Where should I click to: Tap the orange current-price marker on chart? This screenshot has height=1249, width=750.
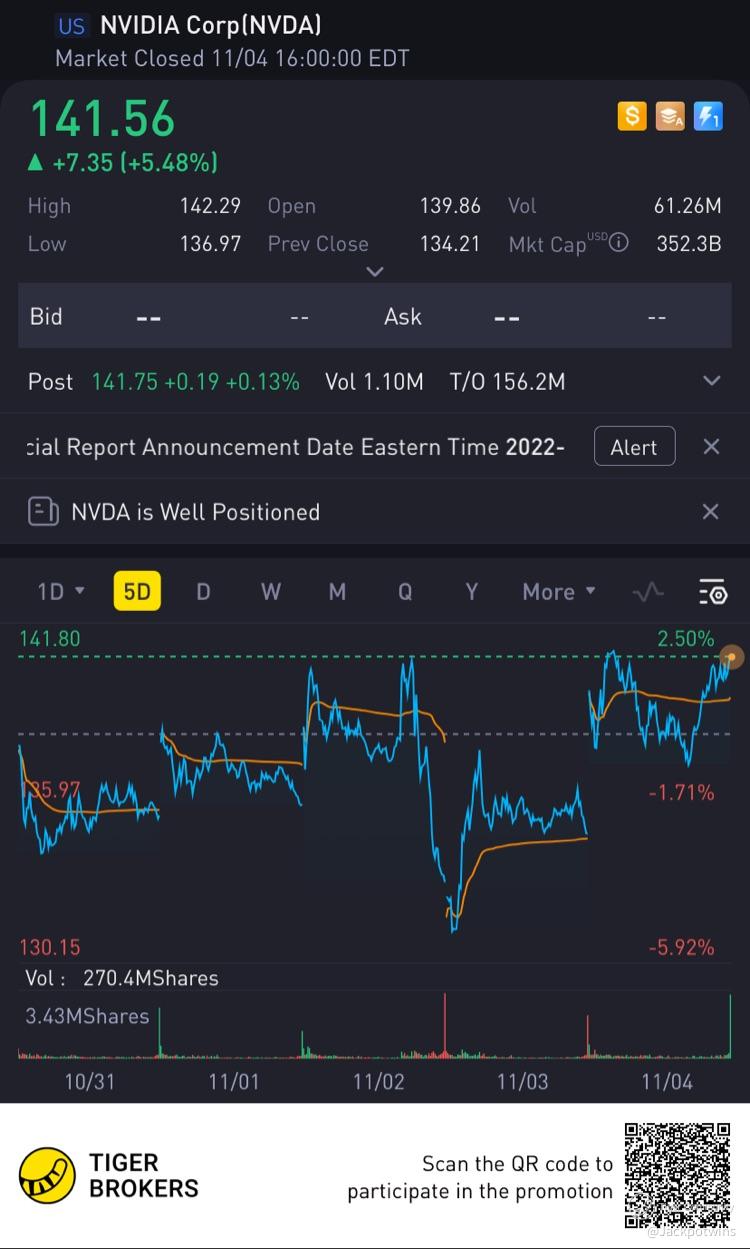732,657
